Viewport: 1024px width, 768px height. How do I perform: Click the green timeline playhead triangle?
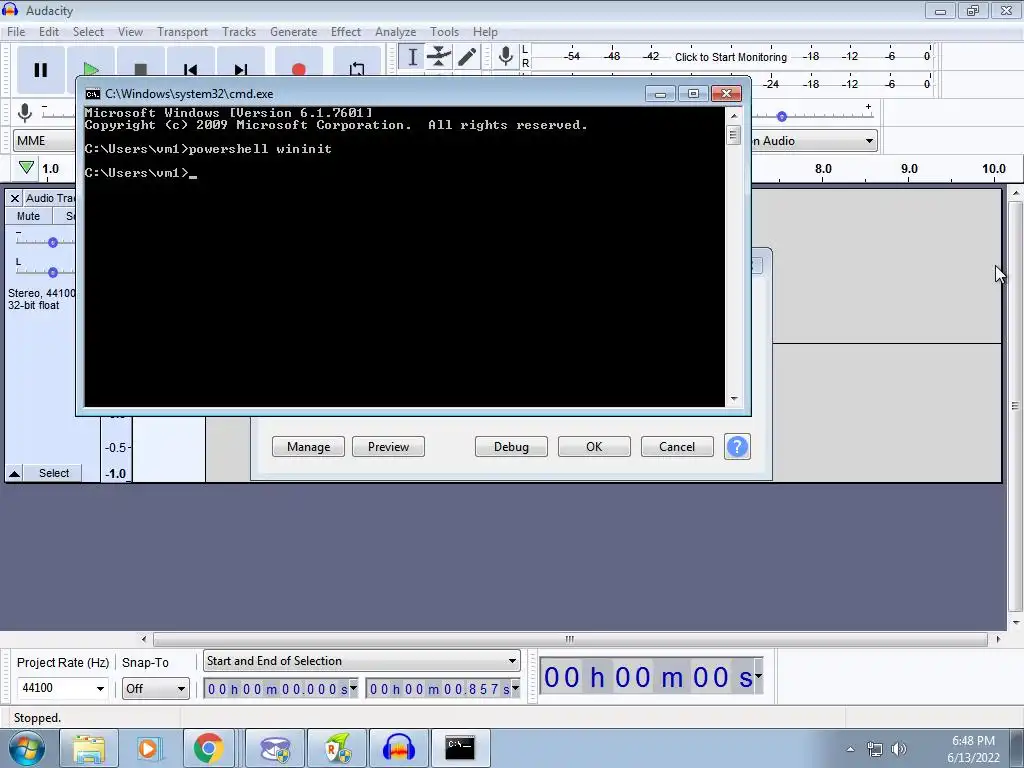(x=26, y=168)
